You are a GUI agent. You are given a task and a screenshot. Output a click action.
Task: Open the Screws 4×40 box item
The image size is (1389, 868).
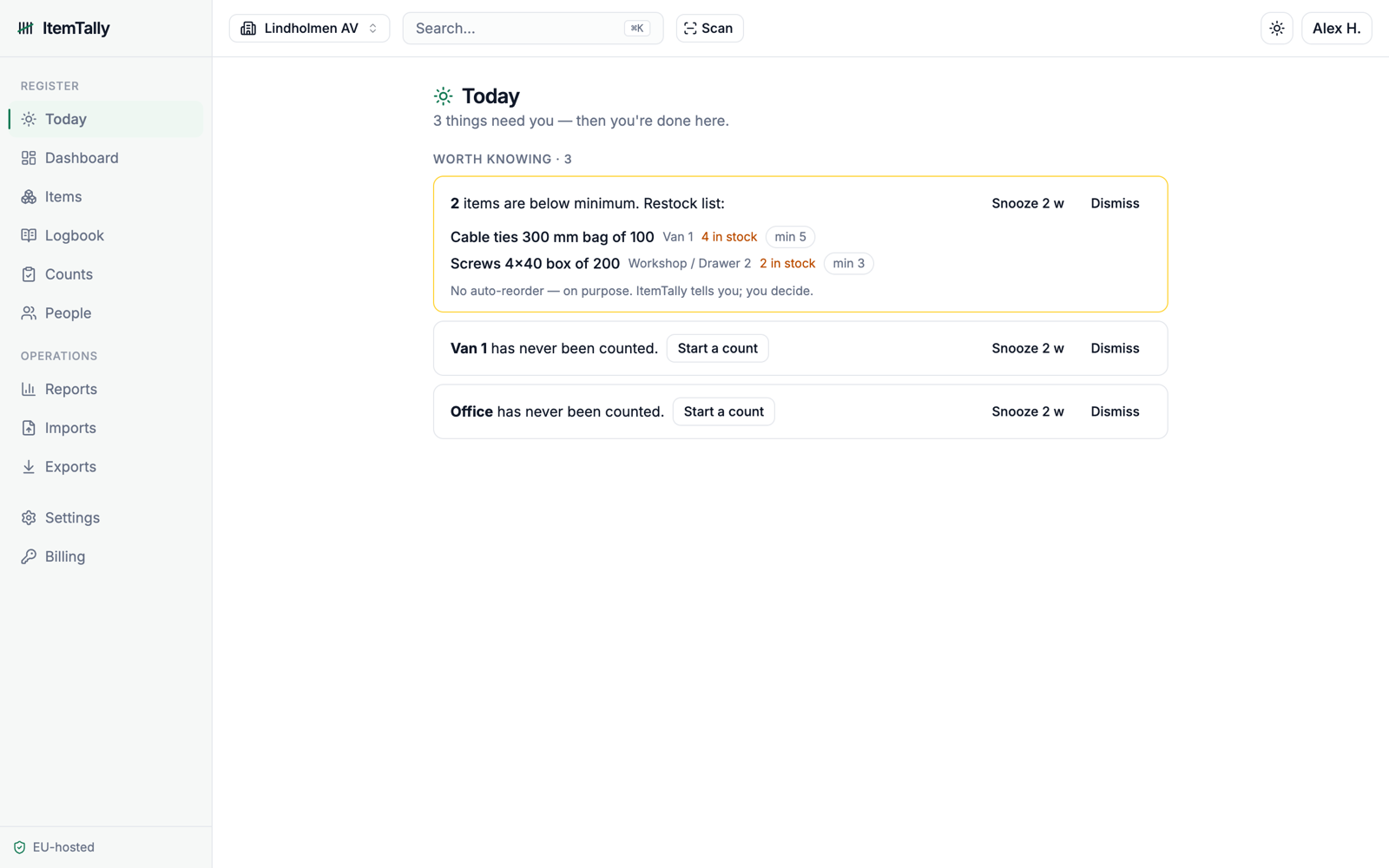pos(535,263)
